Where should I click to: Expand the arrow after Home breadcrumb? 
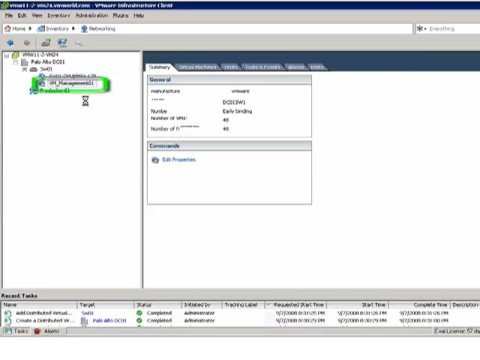(30, 29)
